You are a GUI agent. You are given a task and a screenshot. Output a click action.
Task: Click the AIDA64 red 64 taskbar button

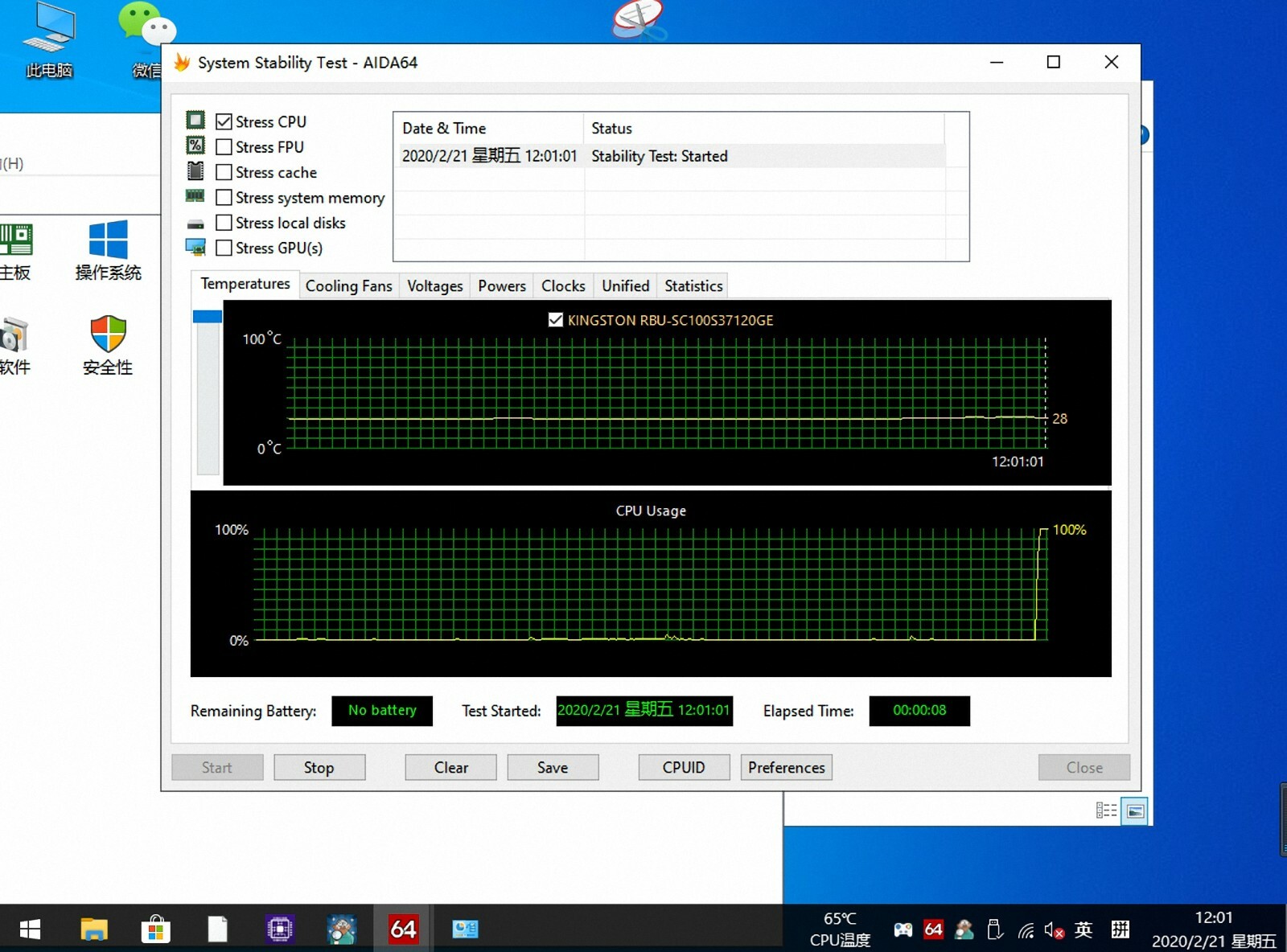(x=403, y=929)
